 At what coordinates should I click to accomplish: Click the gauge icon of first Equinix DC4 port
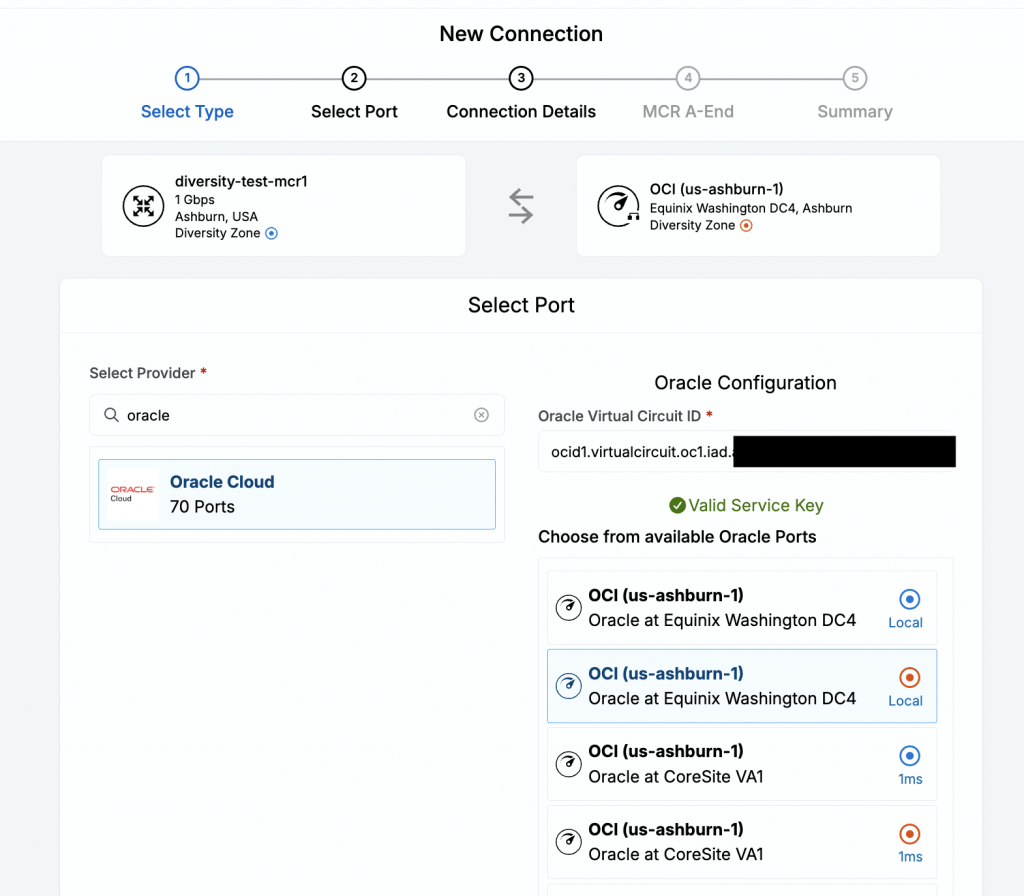[569, 607]
